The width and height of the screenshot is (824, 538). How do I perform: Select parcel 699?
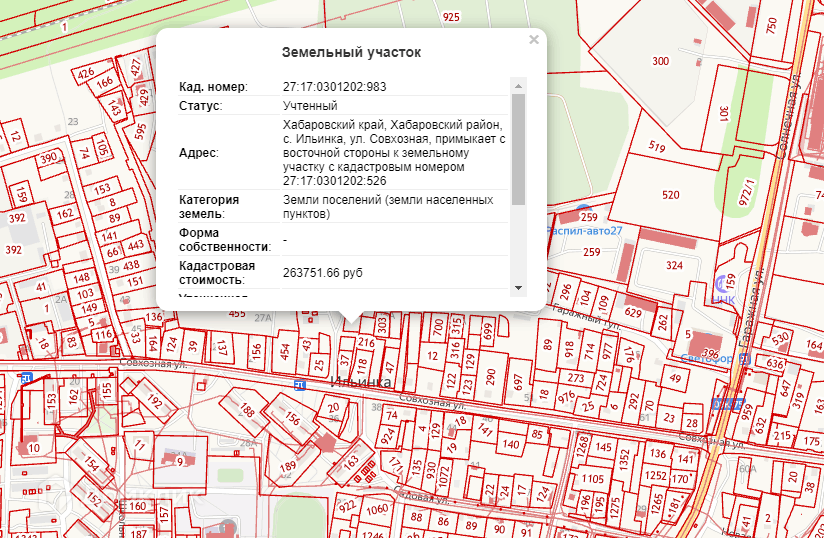tap(488, 332)
